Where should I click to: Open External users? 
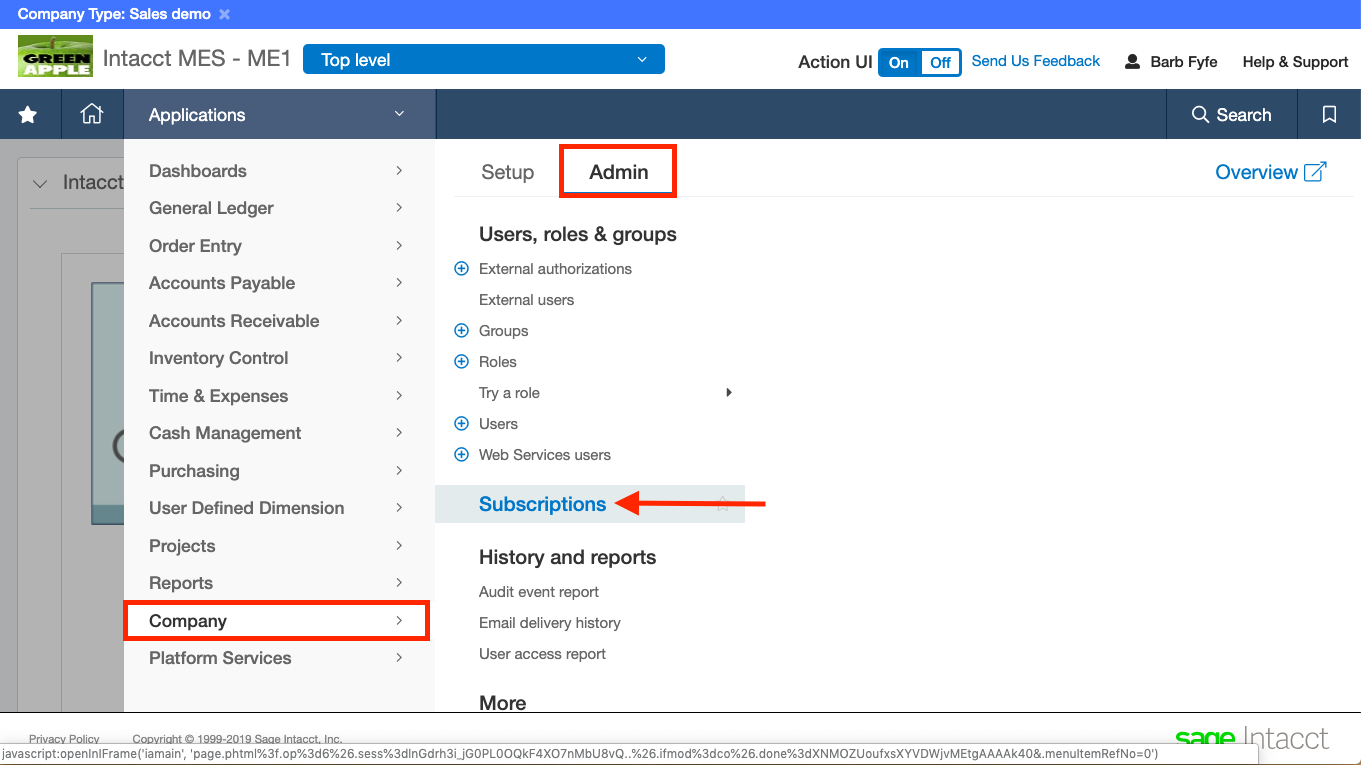coord(527,300)
